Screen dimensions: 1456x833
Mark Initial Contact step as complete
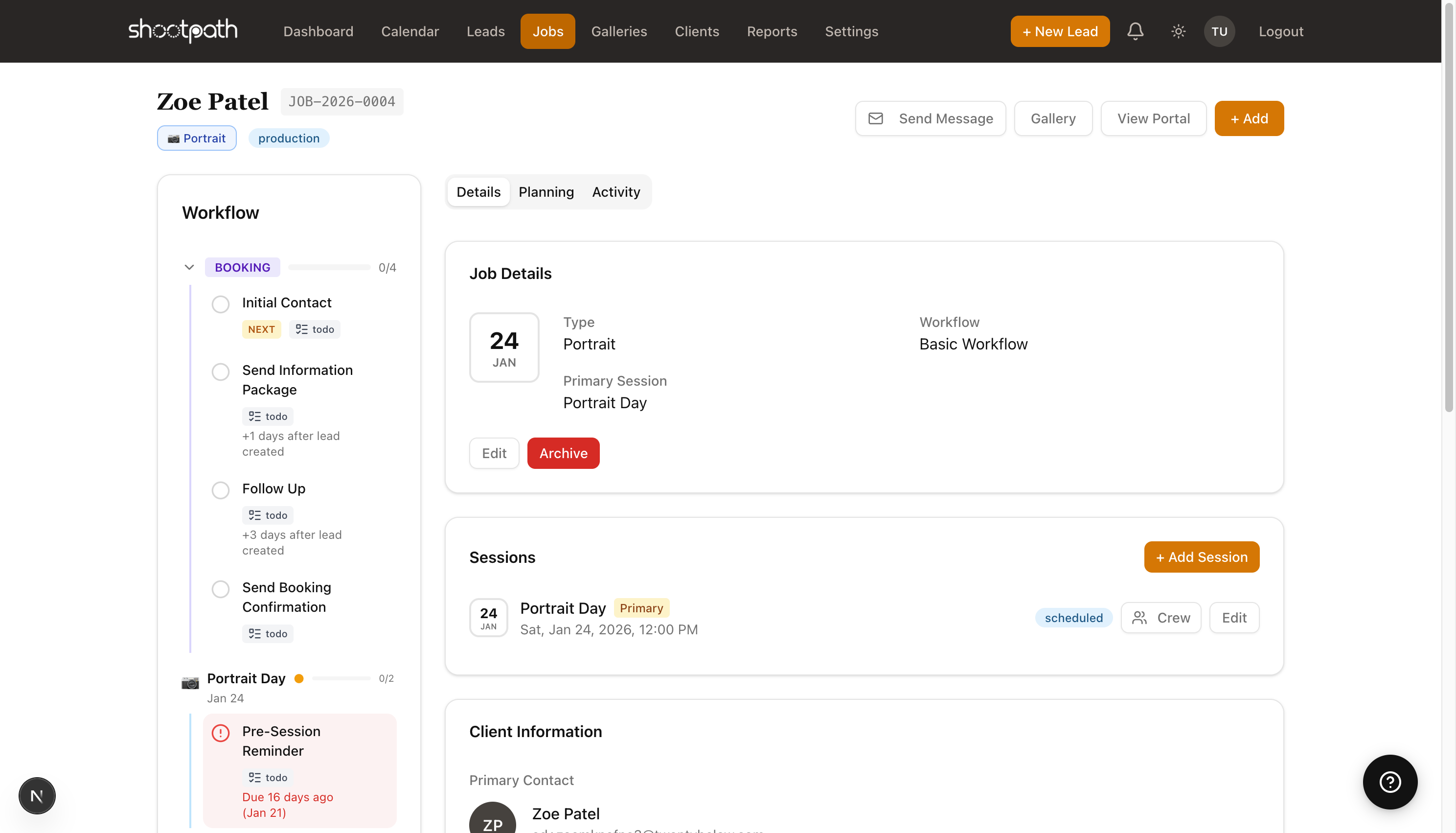coord(221,304)
